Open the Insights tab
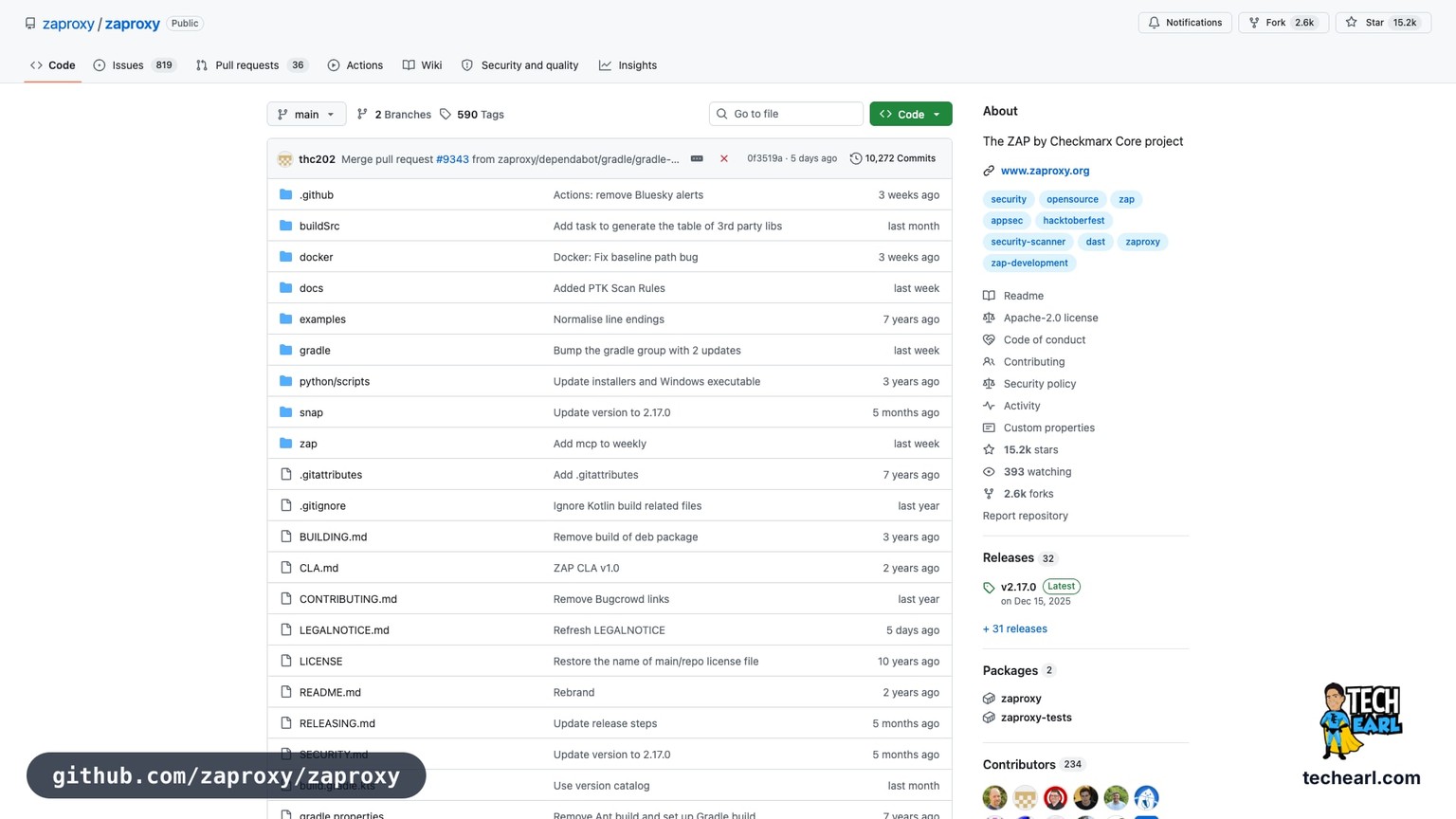 tap(628, 65)
